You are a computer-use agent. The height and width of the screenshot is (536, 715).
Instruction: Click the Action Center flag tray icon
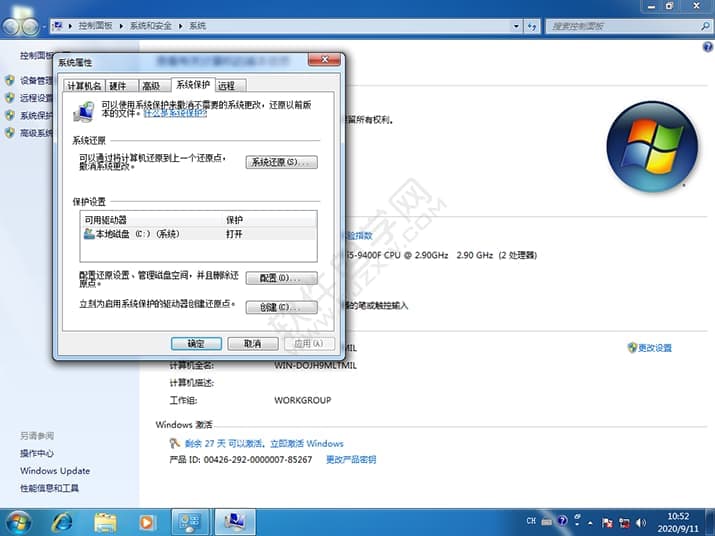[x=606, y=521]
